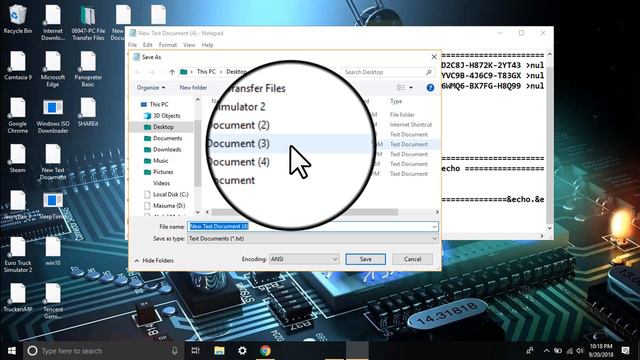Select Local Disk (C:) in folder tree
Screen dimensions: 640x360
coord(167,194)
